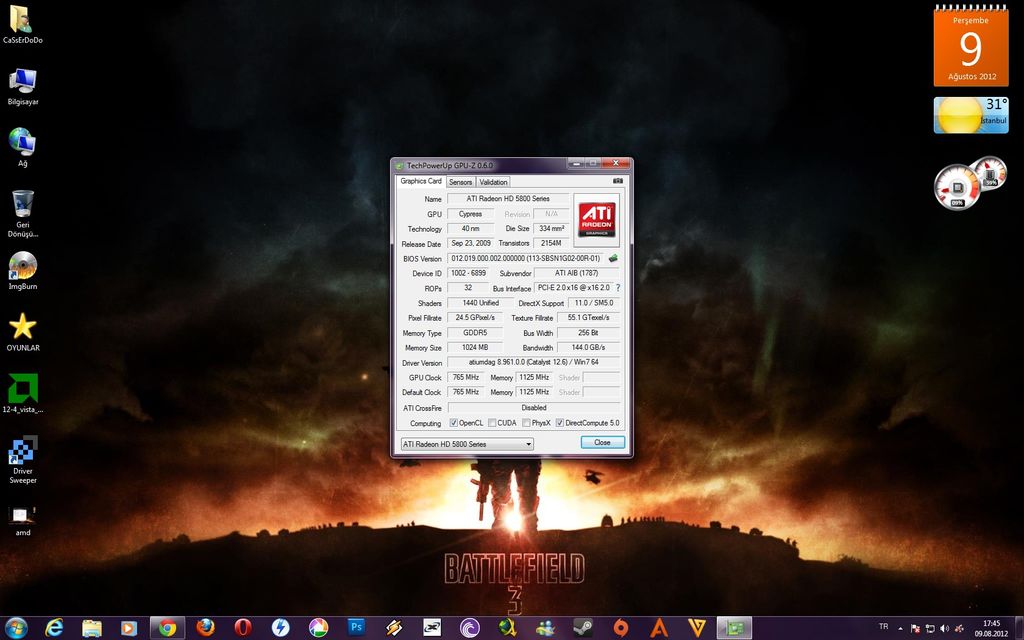Select the amd desktop icon
Image resolution: width=1024 pixels, height=640 pixels.
point(23,521)
